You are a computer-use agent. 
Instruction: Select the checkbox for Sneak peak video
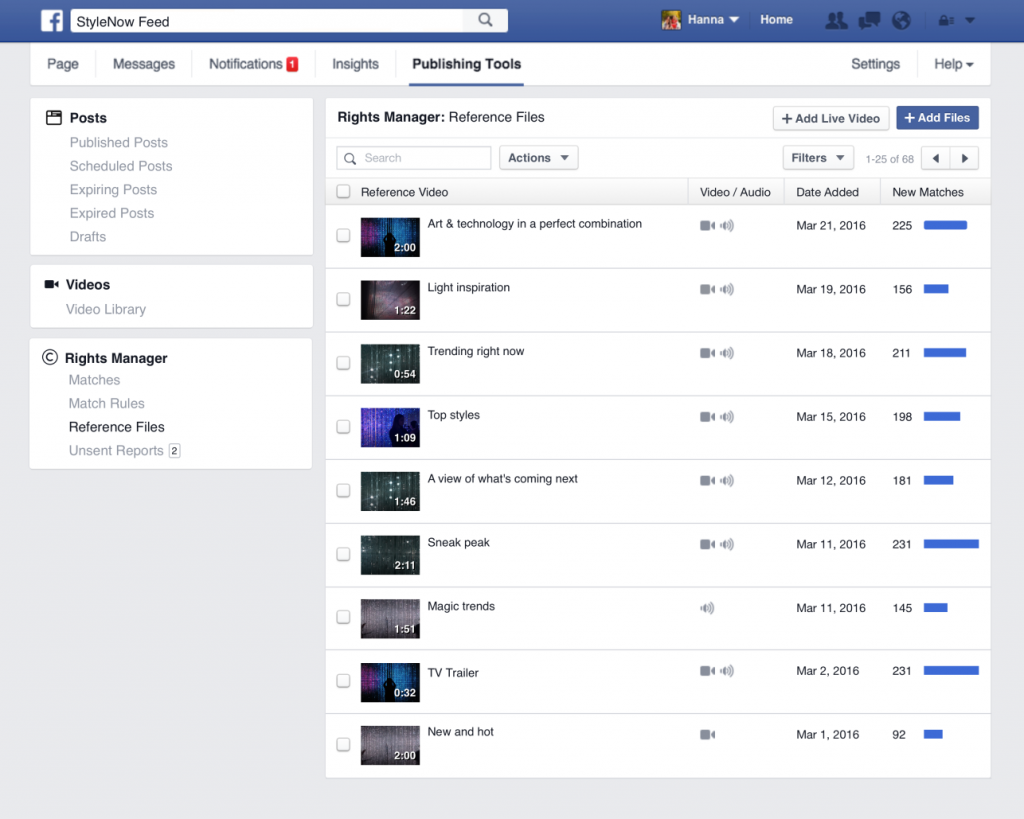point(343,554)
